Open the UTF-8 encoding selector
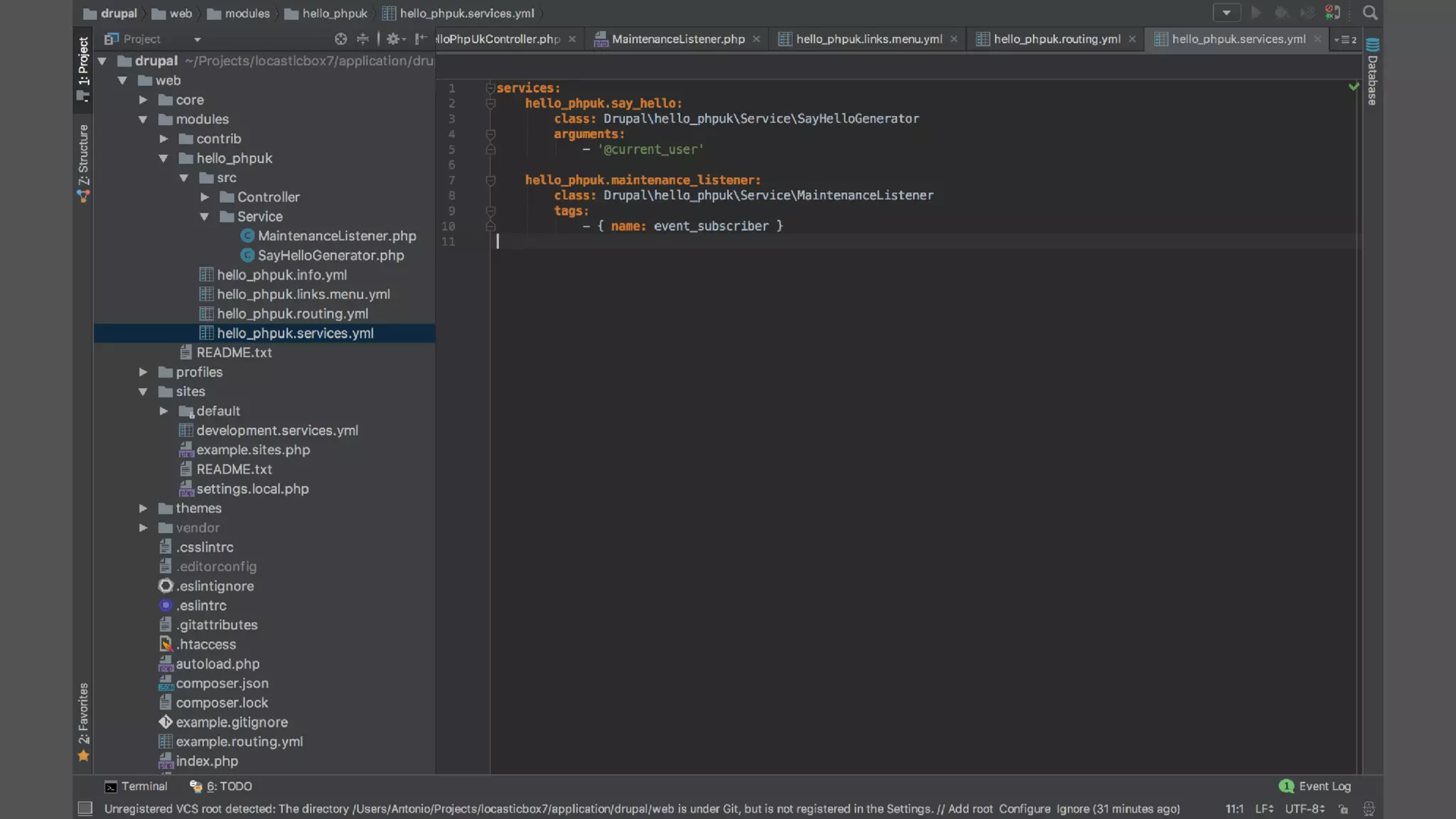The image size is (1456, 819). [1304, 809]
